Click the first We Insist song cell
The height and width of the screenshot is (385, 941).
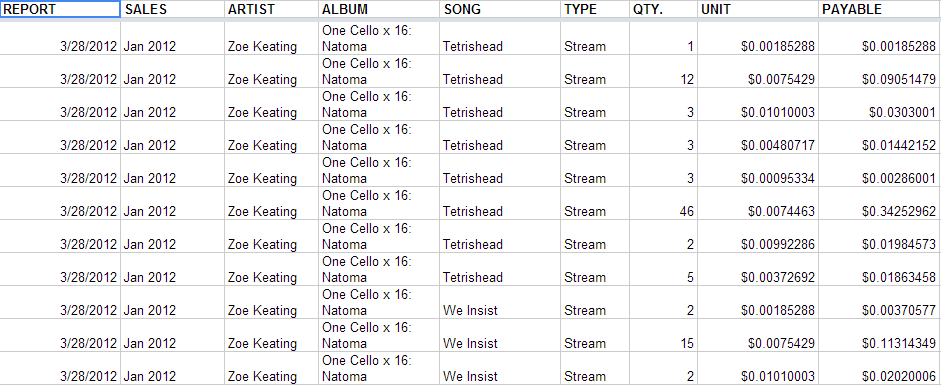[x=501, y=302]
